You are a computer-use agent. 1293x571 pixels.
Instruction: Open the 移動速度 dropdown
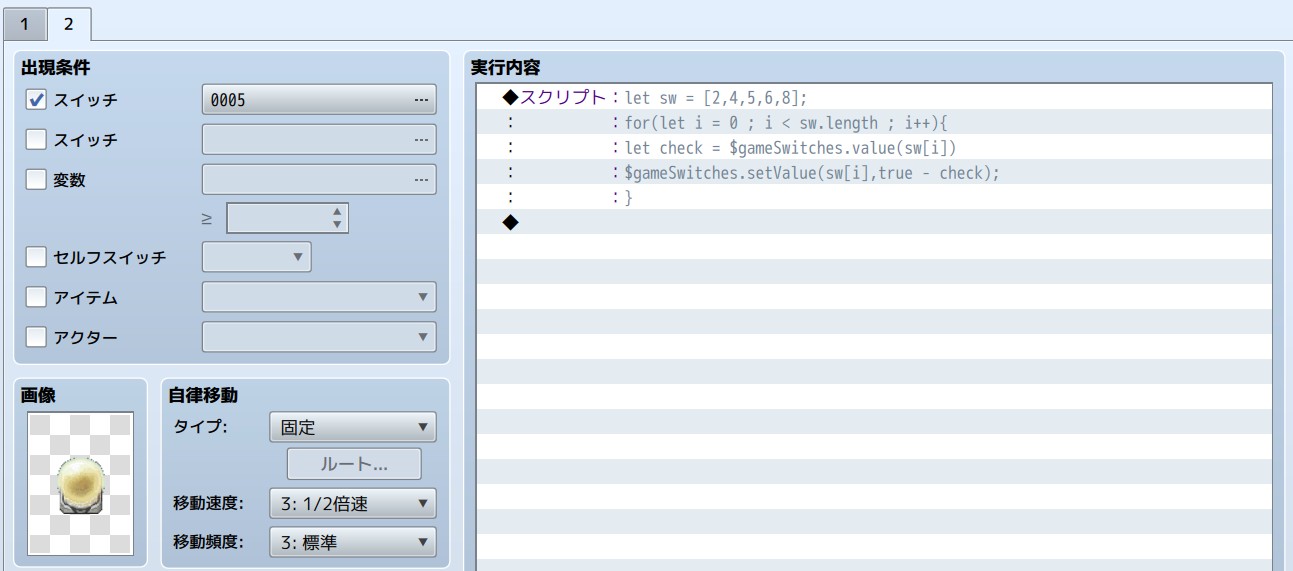tap(353, 503)
